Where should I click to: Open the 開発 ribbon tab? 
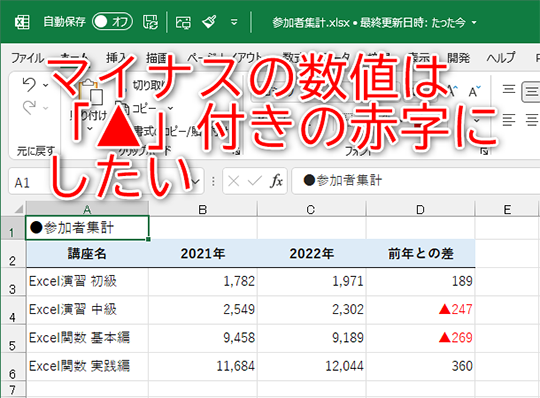point(458,58)
